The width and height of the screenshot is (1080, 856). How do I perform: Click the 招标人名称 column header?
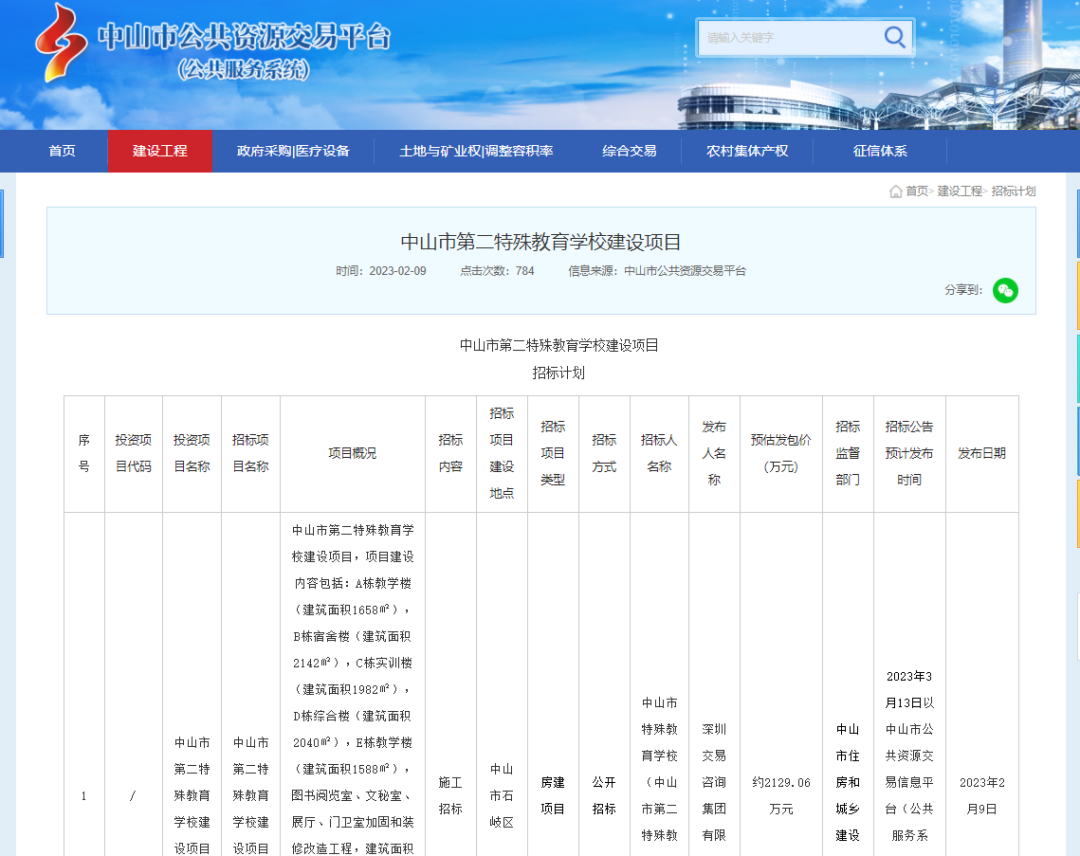(x=659, y=453)
